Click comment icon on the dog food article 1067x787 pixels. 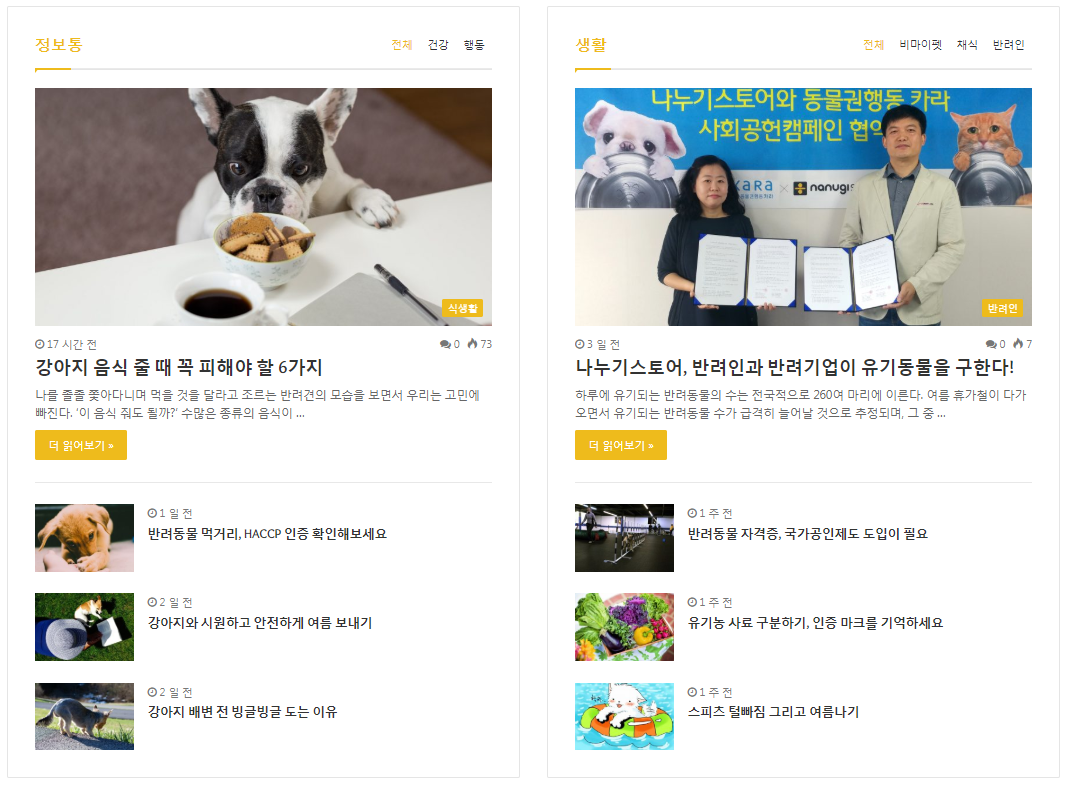tap(445, 344)
